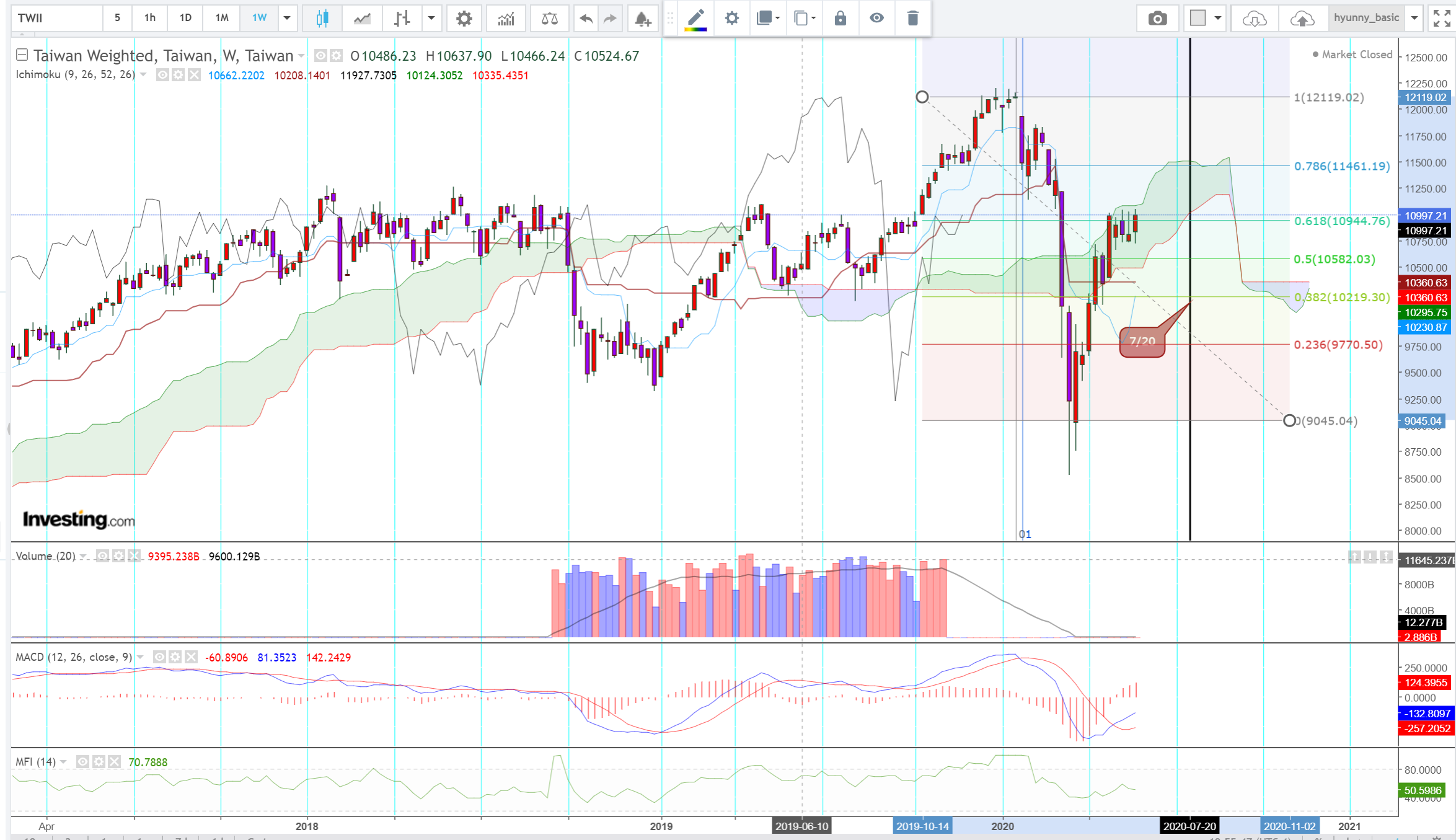Image resolution: width=1456 pixels, height=840 pixels.
Task: Take a snapshot with camera icon
Action: click(x=1157, y=18)
